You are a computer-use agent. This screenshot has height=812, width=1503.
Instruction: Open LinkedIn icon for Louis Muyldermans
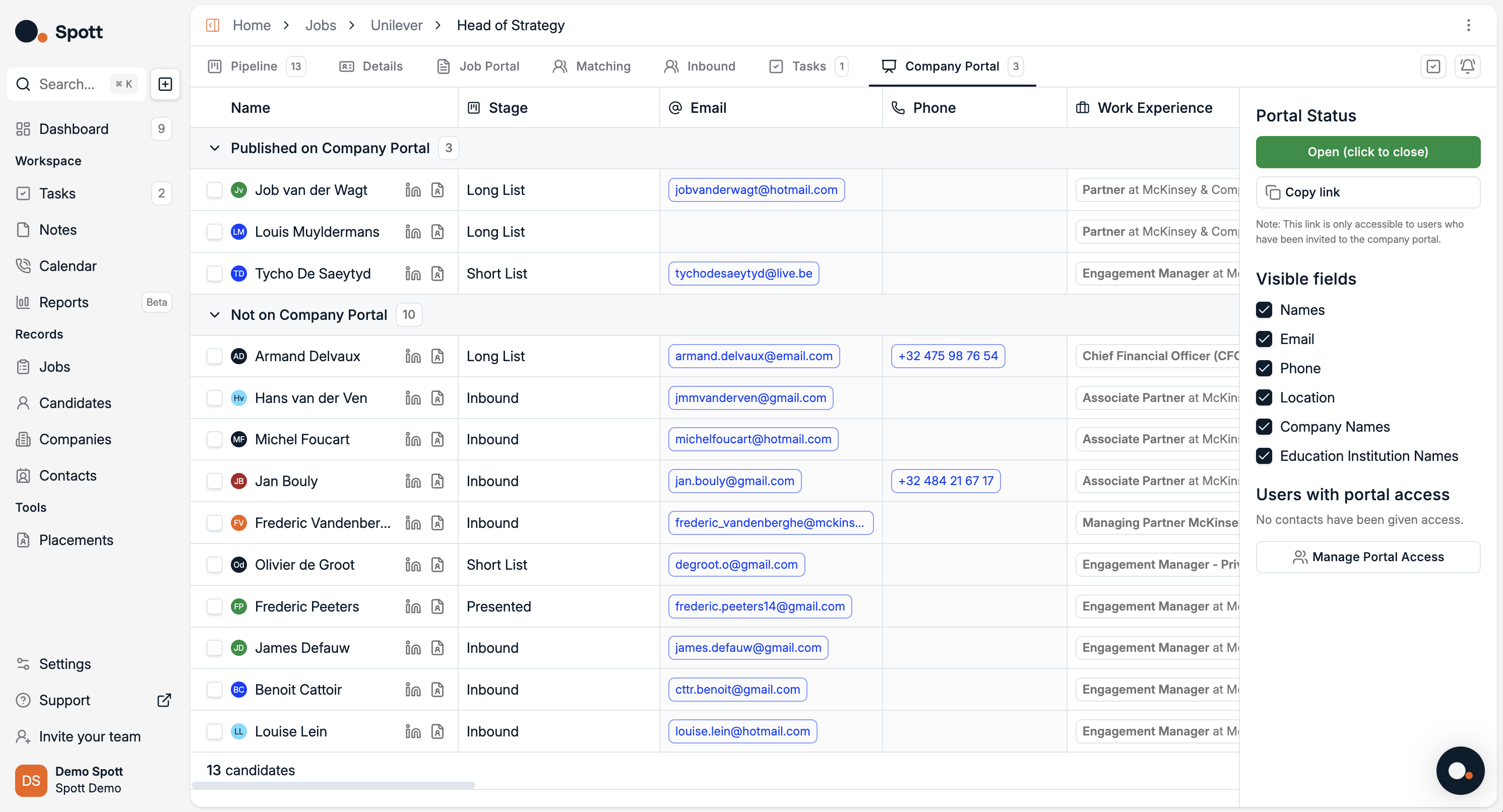pyautogui.click(x=413, y=232)
